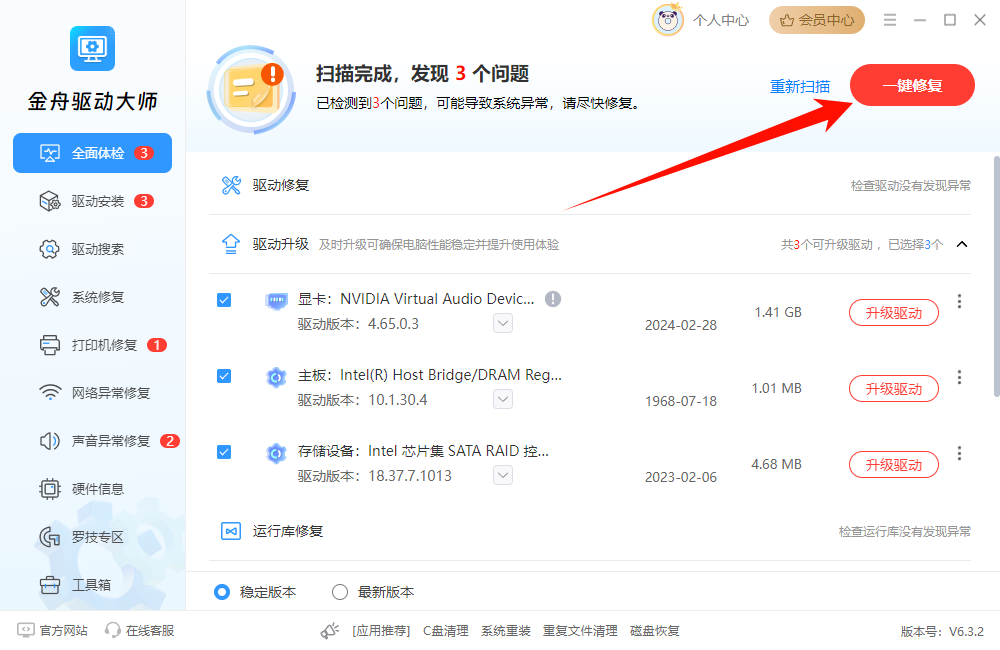Click the panda avatar for 个人中心
This screenshot has width=1000, height=650.
668,20
